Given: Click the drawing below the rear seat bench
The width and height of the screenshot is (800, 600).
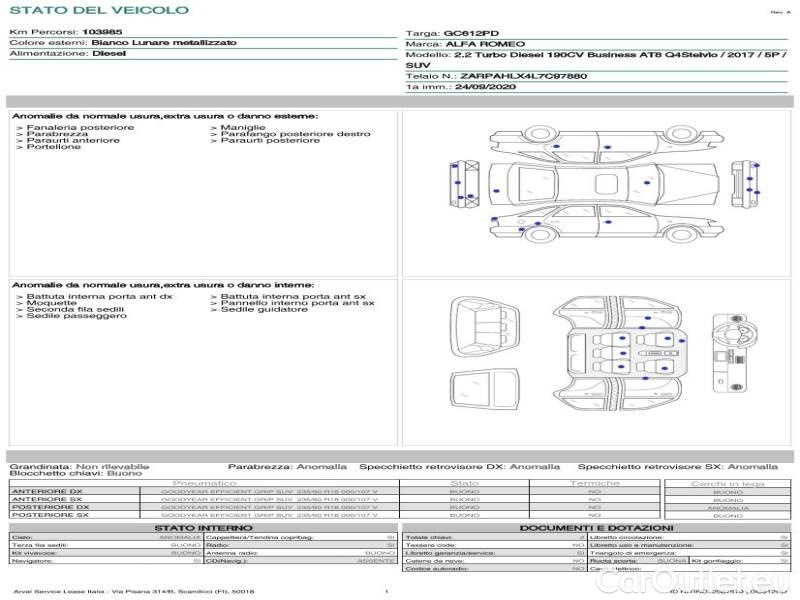Looking at the screenshot, I should 487,386.
